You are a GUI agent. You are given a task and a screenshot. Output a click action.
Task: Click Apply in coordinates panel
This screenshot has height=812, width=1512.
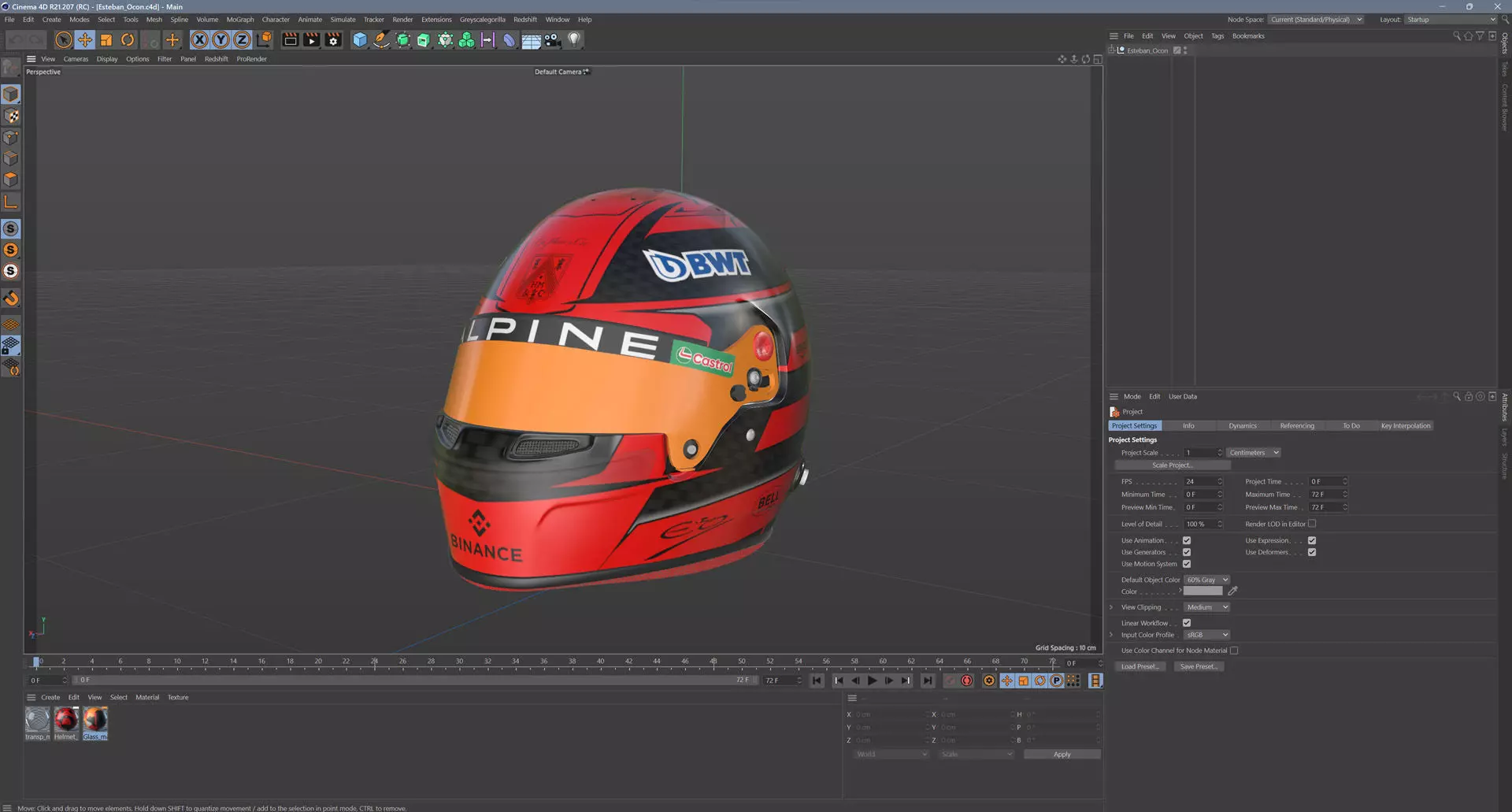(1062, 755)
